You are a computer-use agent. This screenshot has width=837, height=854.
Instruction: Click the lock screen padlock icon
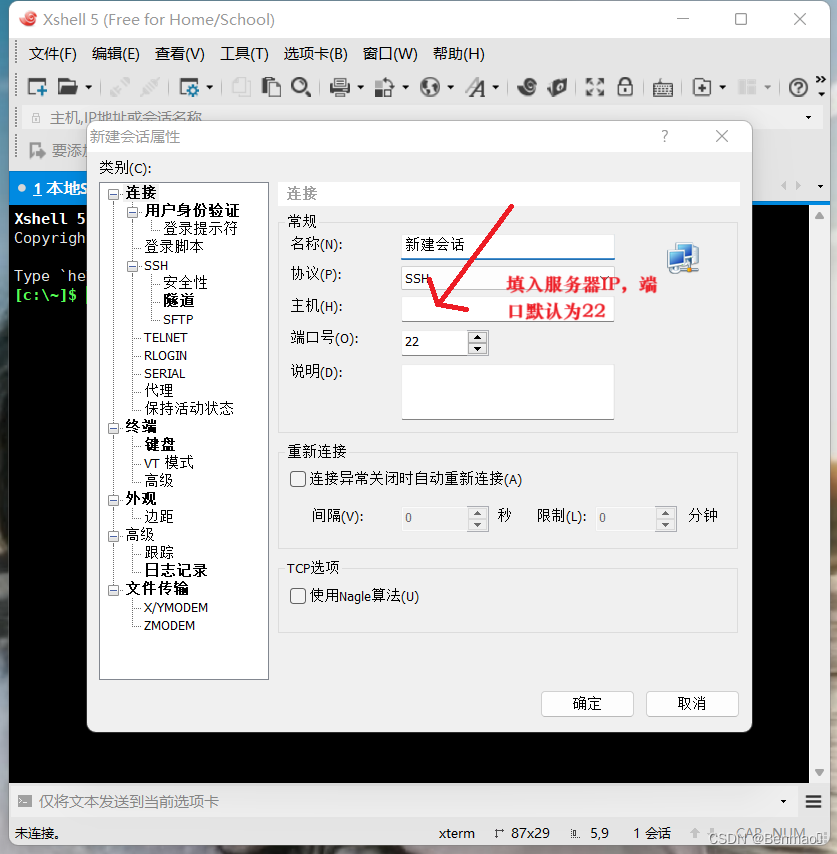625,86
